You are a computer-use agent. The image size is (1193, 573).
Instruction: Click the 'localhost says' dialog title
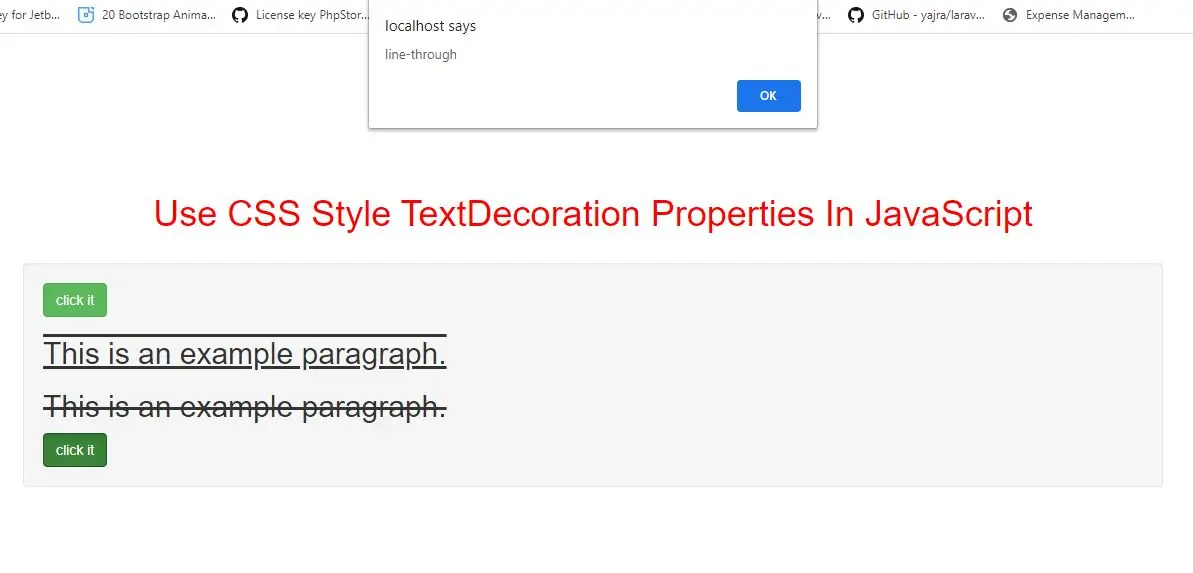(x=431, y=26)
